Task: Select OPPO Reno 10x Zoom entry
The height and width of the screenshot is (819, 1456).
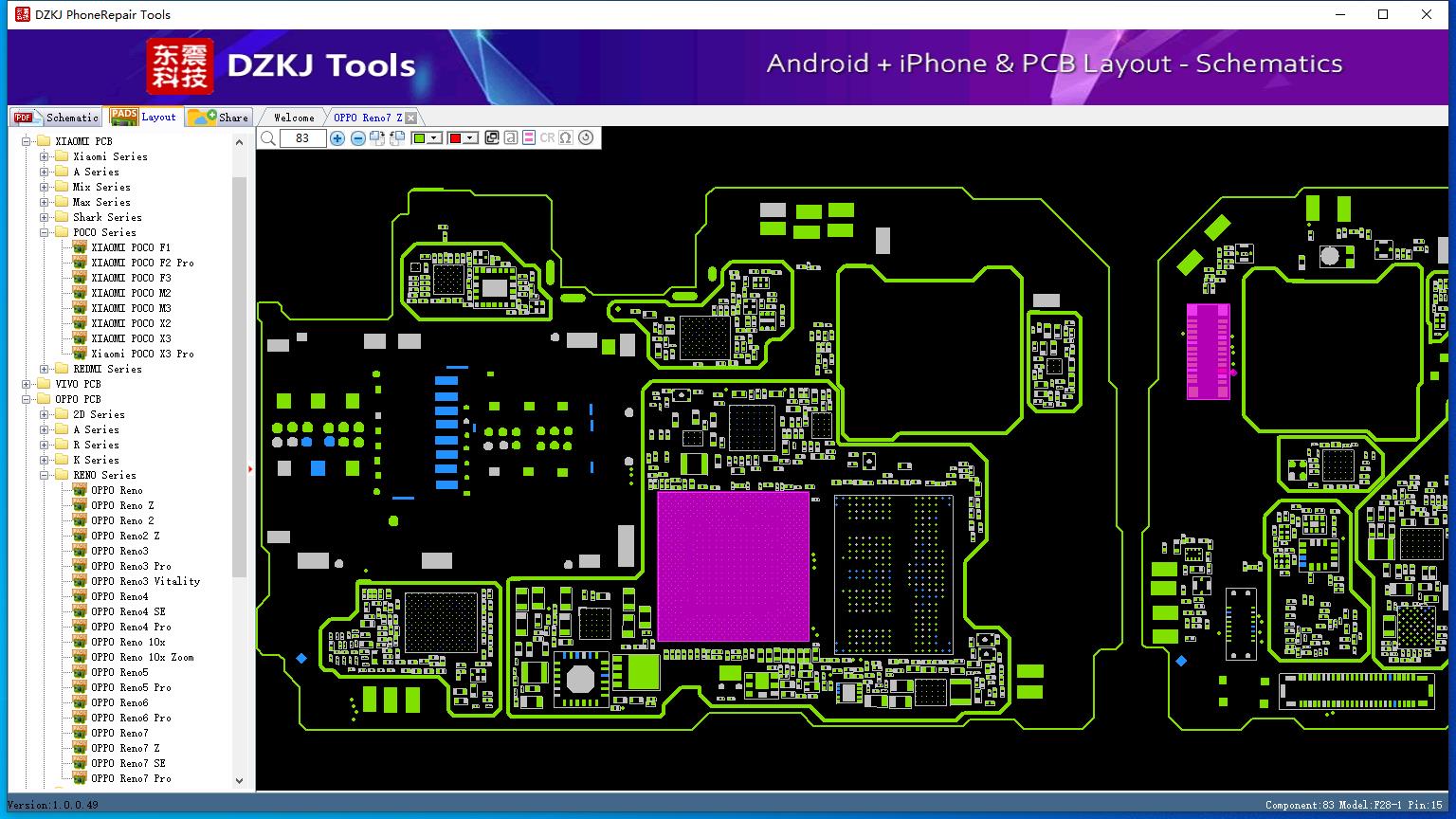Action: point(142,657)
